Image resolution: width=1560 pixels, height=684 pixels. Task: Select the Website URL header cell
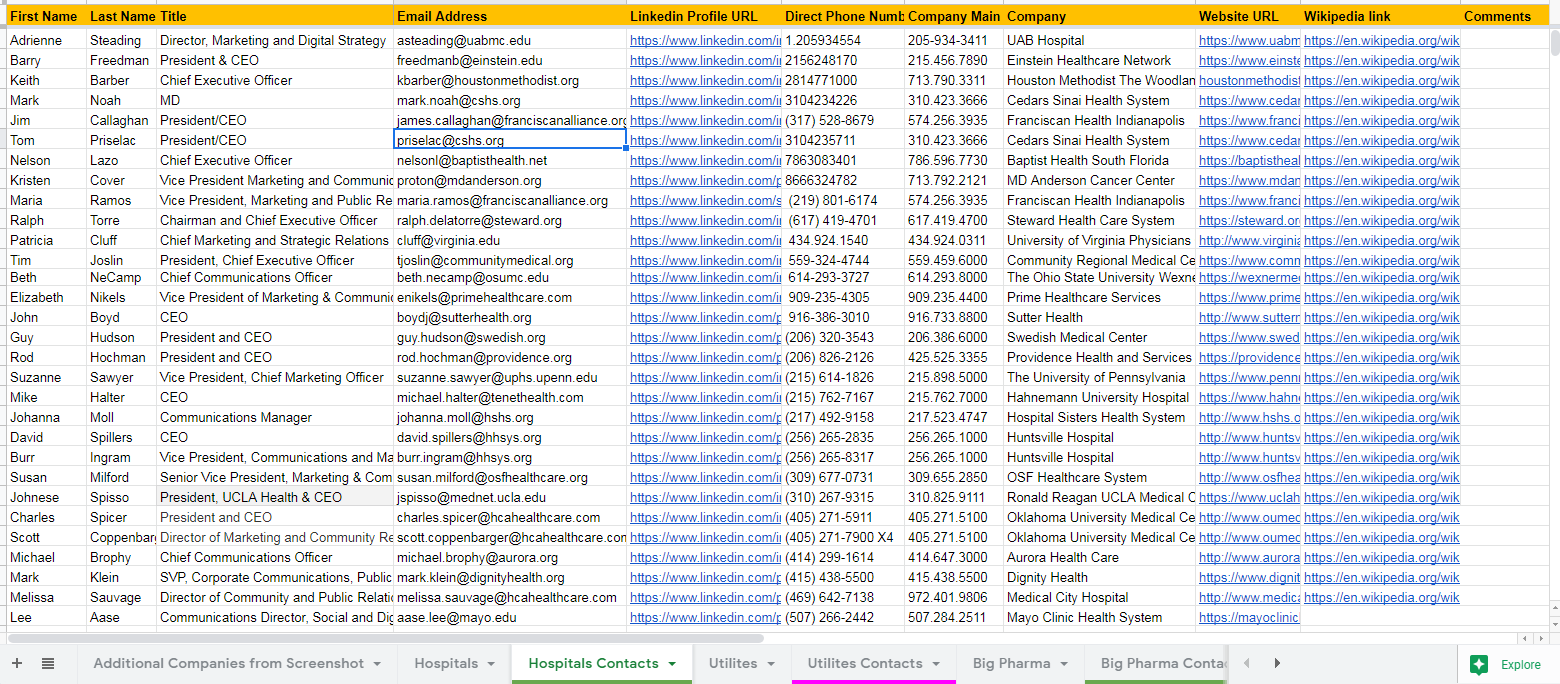(x=1248, y=16)
